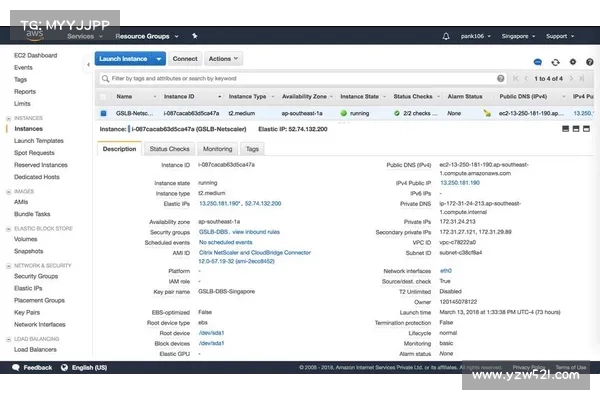Click the search filter help icon
Screen dimensions: 600x400
click(501, 78)
